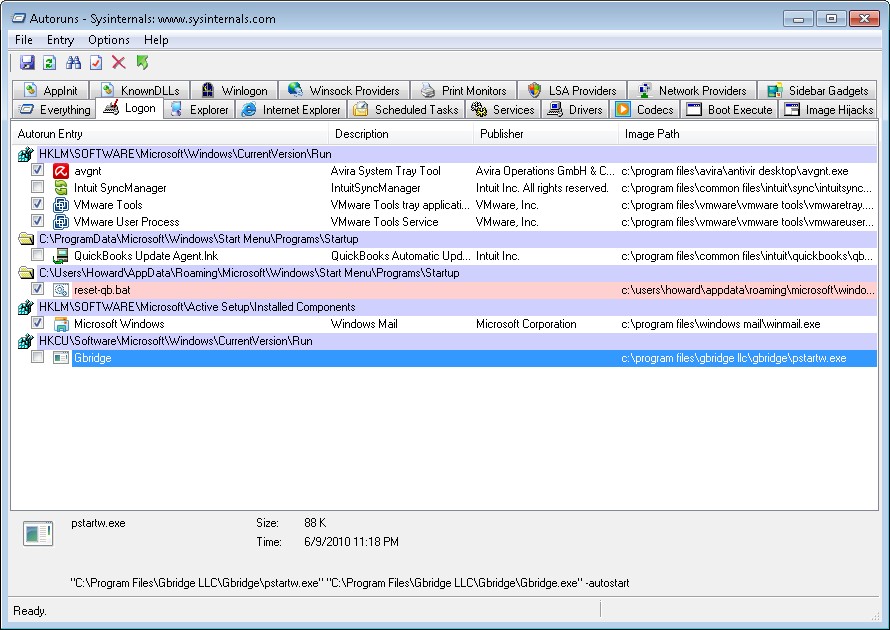Click the VMware Tools entry icon
Viewport: 890px width, 630px height.
pyautogui.click(x=61, y=205)
